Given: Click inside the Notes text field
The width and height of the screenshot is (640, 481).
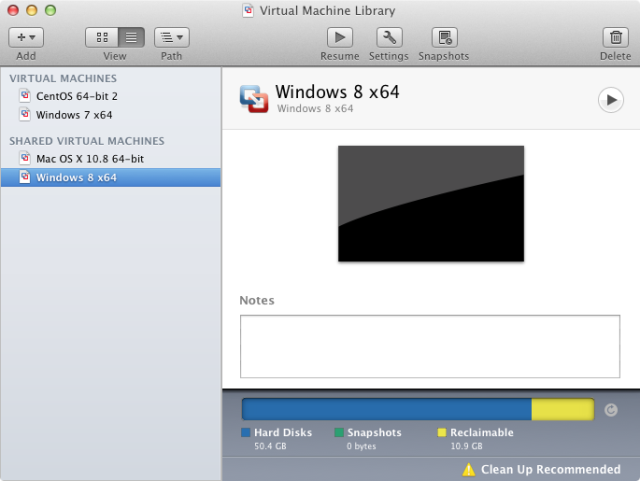Looking at the screenshot, I should [430, 346].
